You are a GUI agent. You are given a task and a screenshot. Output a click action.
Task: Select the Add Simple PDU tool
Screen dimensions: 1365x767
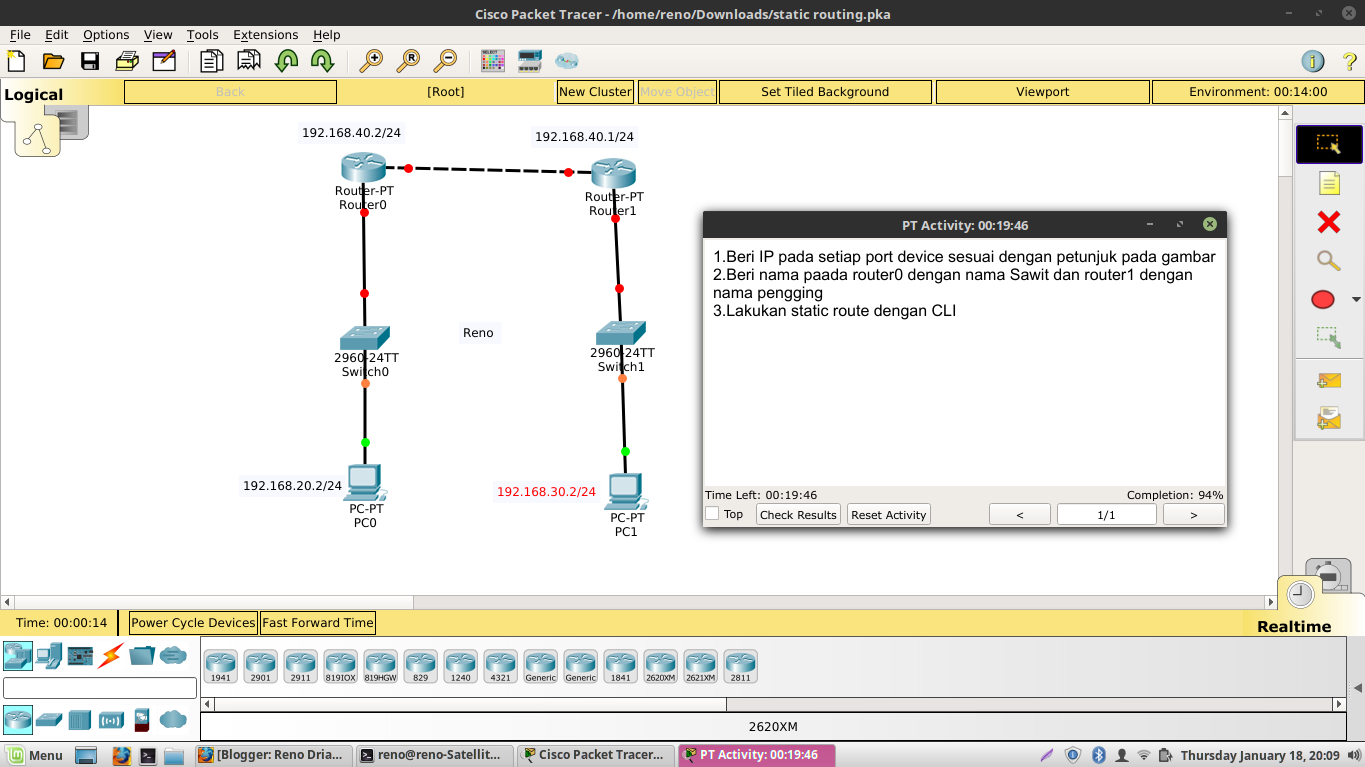coord(1328,380)
